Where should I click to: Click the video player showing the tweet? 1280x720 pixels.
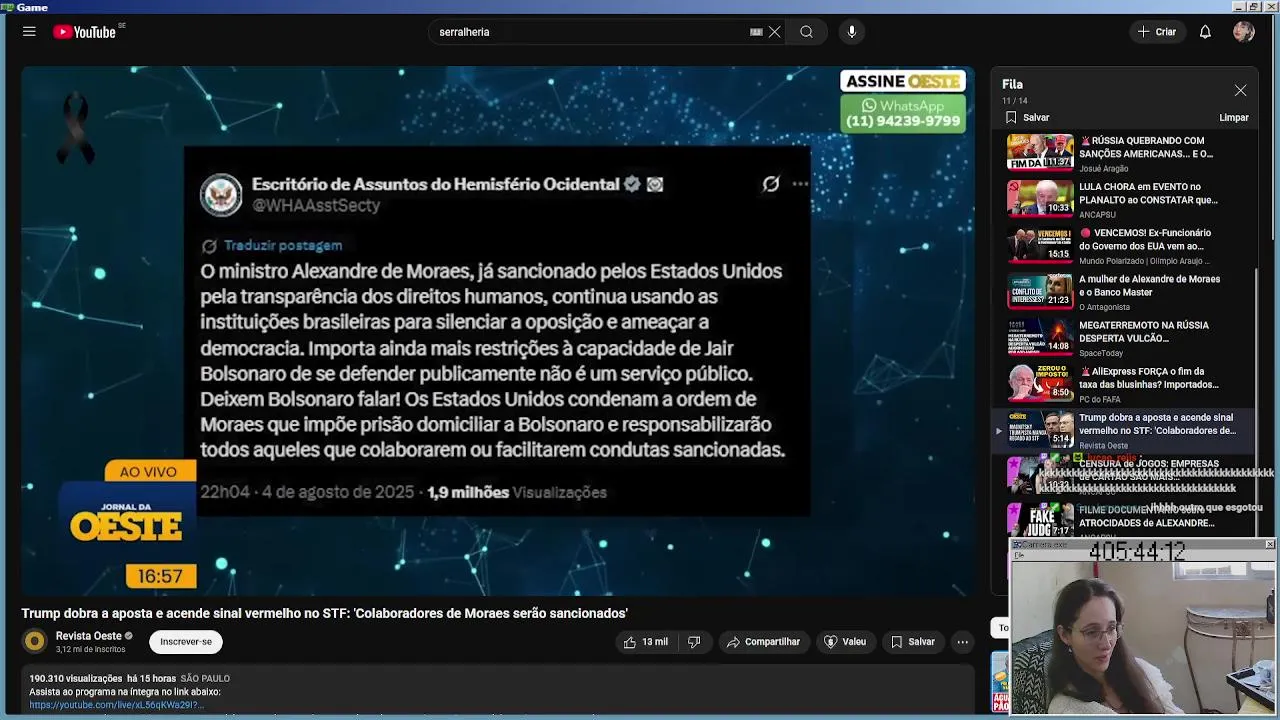[498, 331]
